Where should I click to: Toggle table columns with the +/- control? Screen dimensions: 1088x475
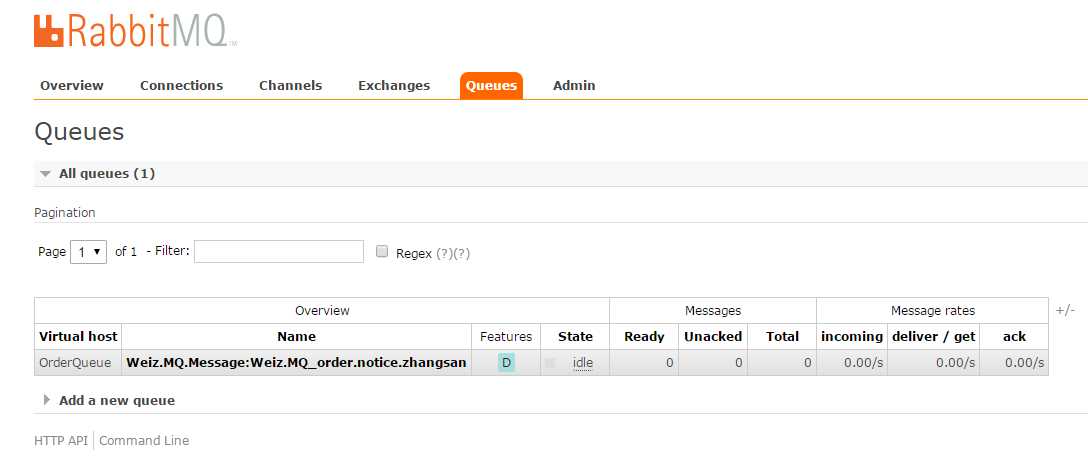pyautogui.click(x=1065, y=311)
